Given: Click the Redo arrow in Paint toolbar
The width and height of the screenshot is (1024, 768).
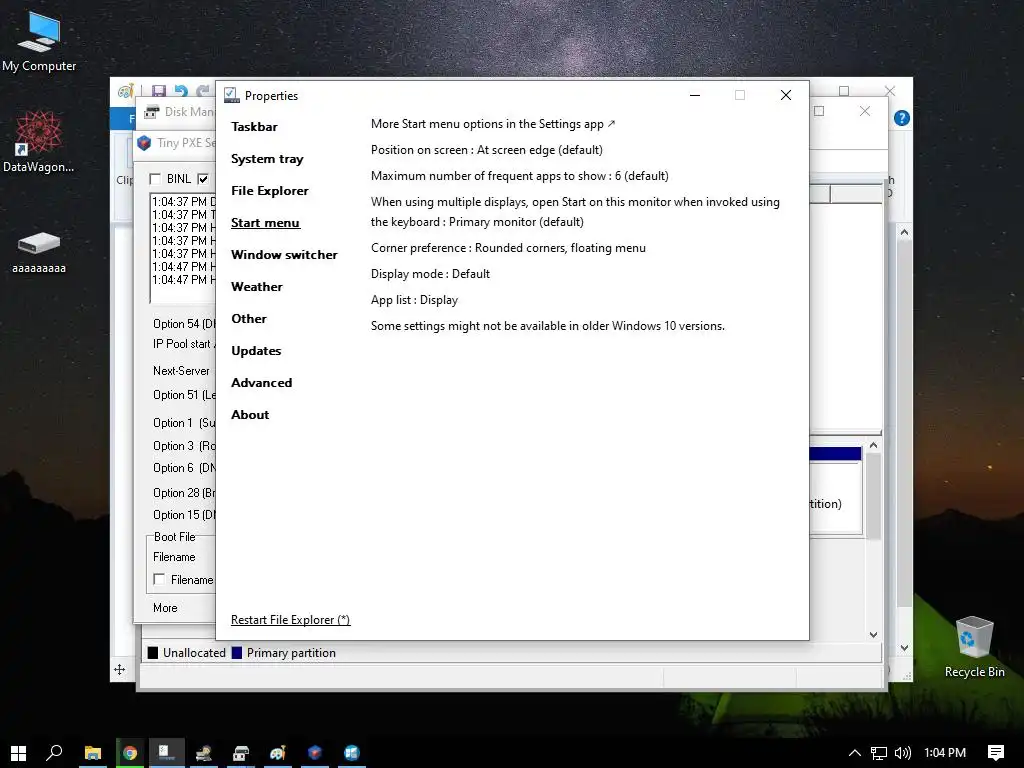Looking at the screenshot, I should pos(203,91).
